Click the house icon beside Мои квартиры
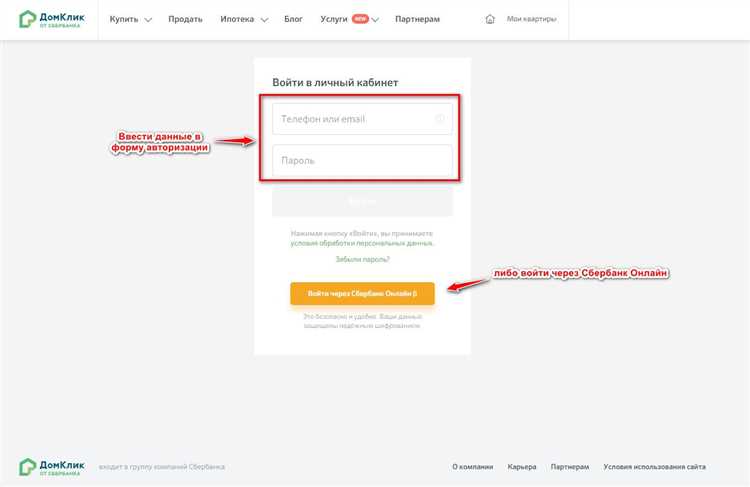This screenshot has height=487, width=750. coord(490,19)
